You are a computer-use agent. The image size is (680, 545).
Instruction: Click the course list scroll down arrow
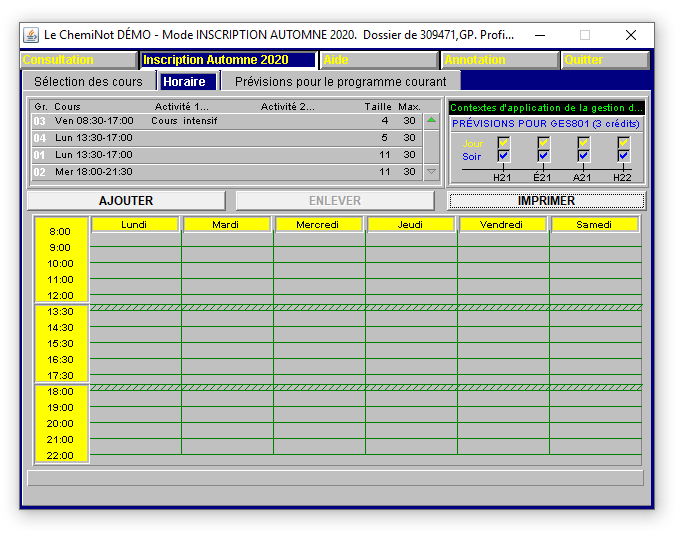[x=431, y=172]
